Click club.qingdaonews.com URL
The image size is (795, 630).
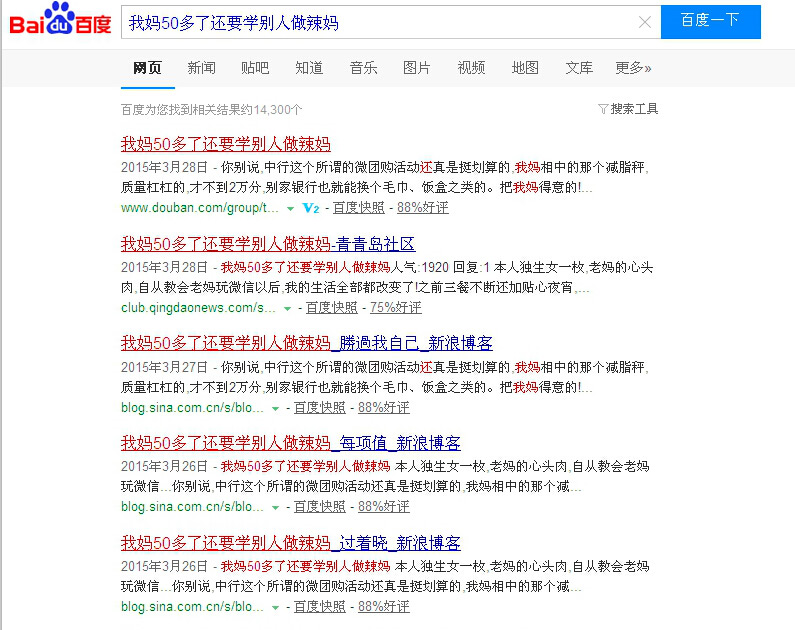tap(198, 308)
